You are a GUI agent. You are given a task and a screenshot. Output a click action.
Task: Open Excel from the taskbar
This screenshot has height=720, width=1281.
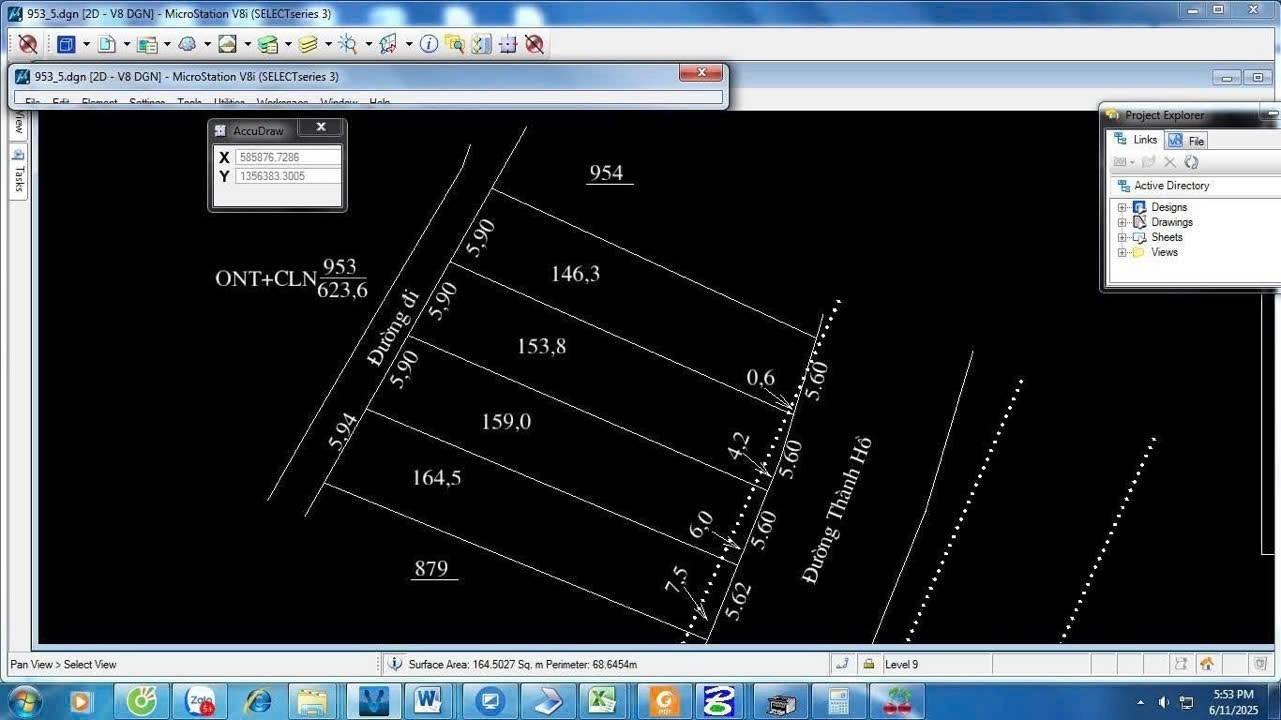point(604,701)
